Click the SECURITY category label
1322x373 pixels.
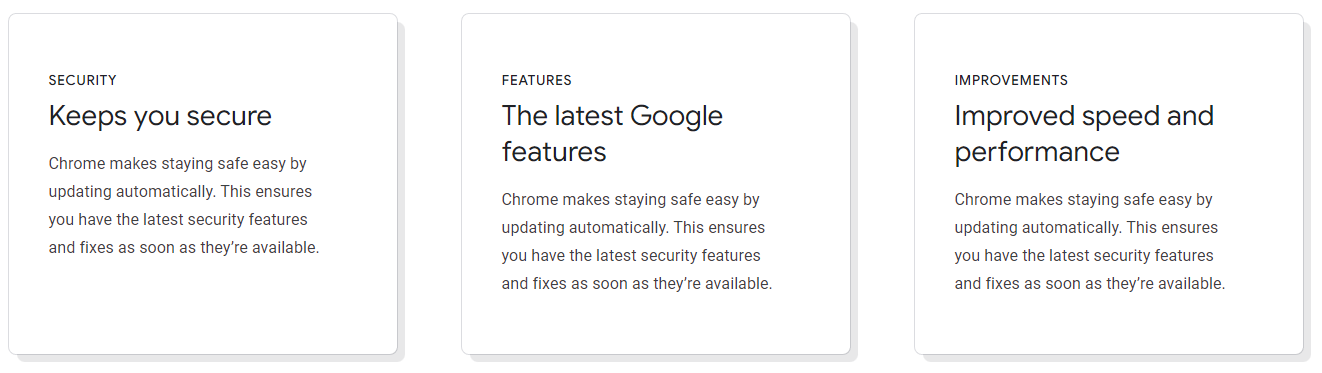pyautogui.click(x=82, y=80)
